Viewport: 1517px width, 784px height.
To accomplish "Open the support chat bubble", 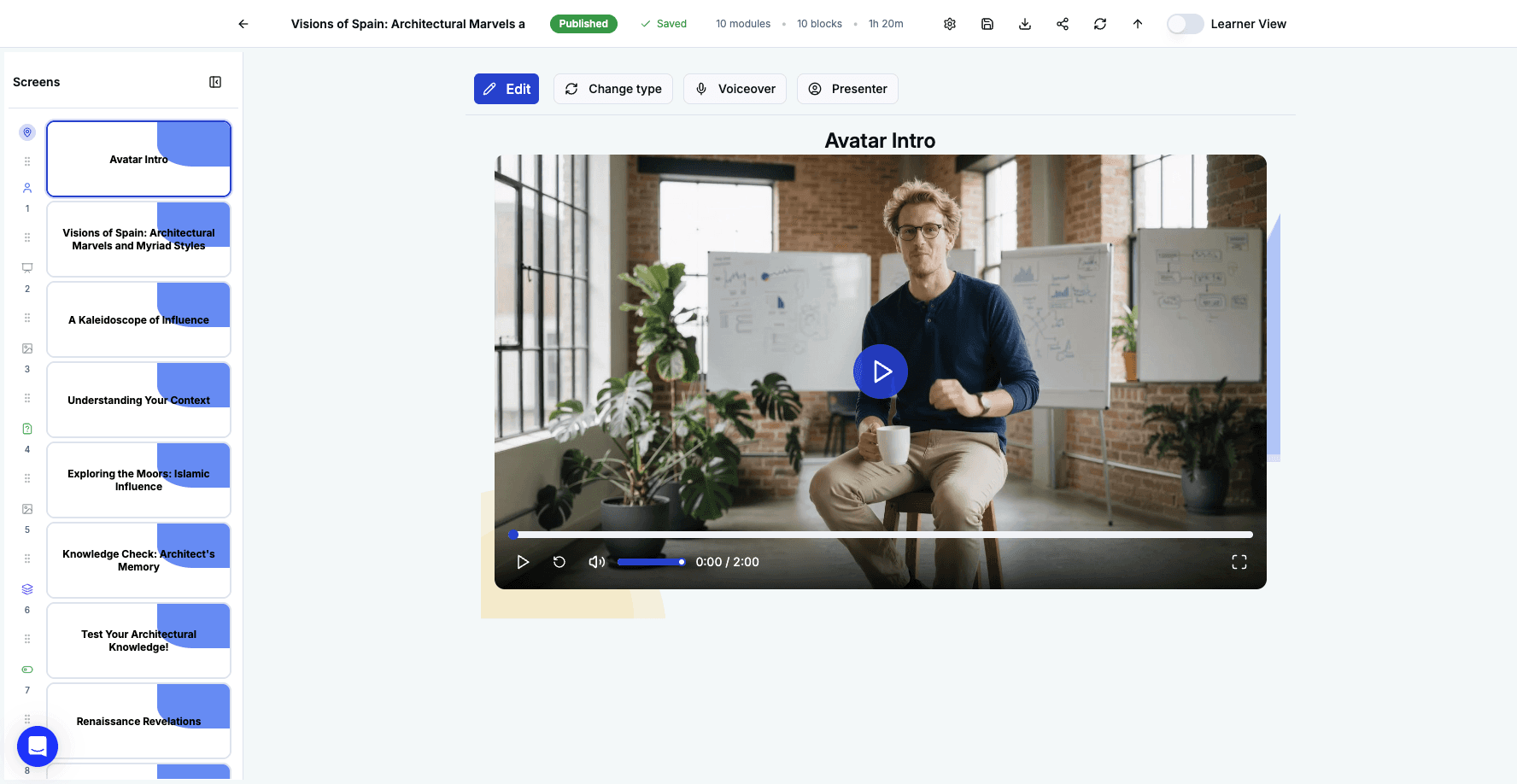I will [x=38, y=746].
